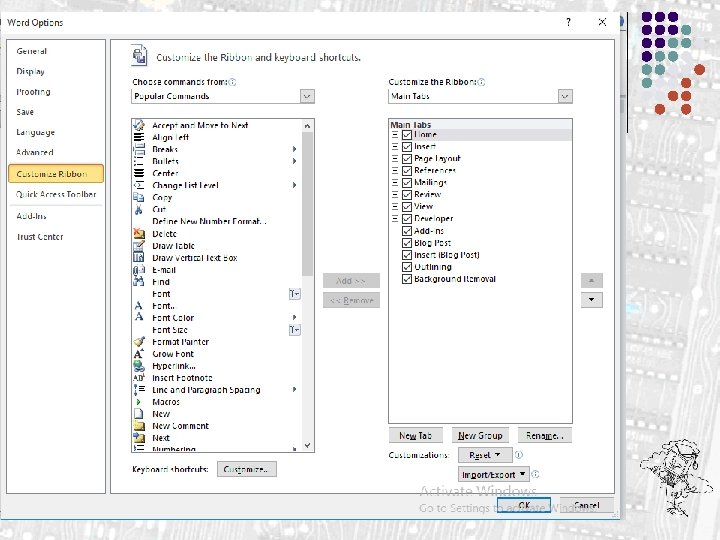
Task: Toggle the Page Layout checkbox
Action: [407, 159]
